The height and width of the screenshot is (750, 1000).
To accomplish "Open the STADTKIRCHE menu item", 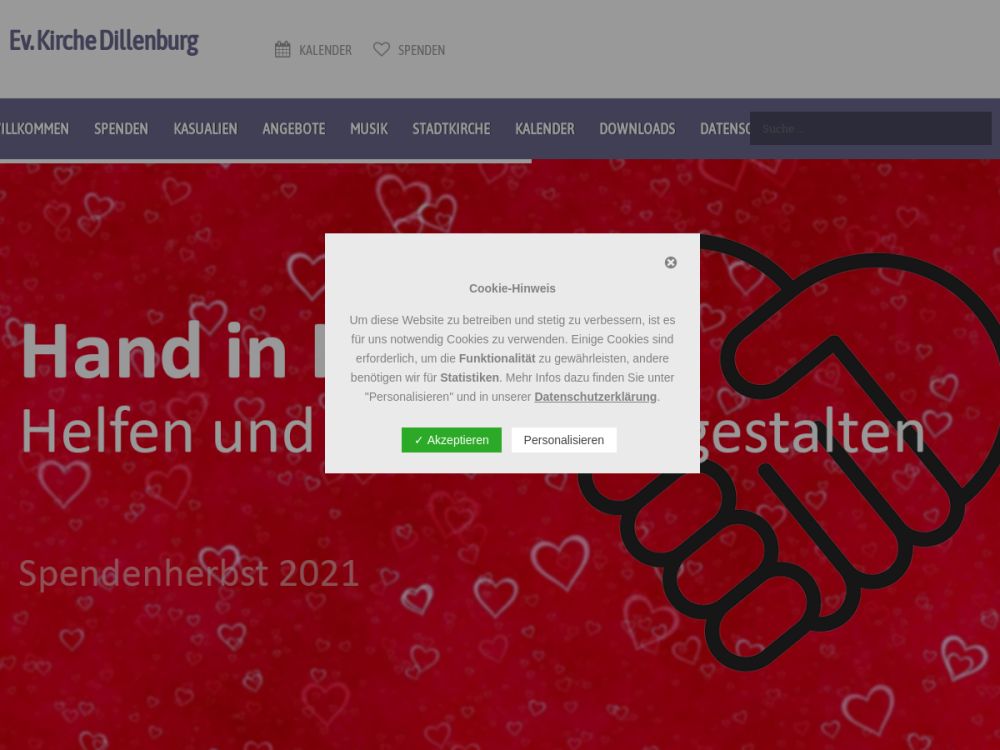I will [451, 129].
